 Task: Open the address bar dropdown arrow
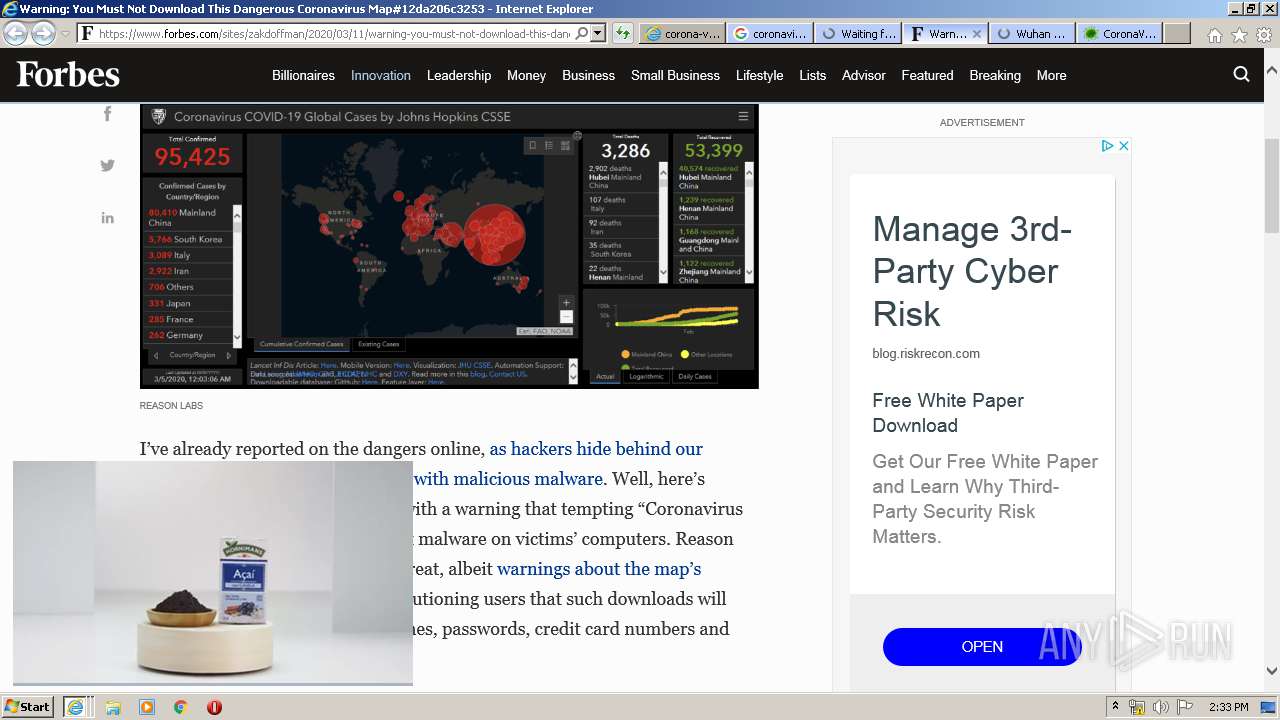coord(597,33)
